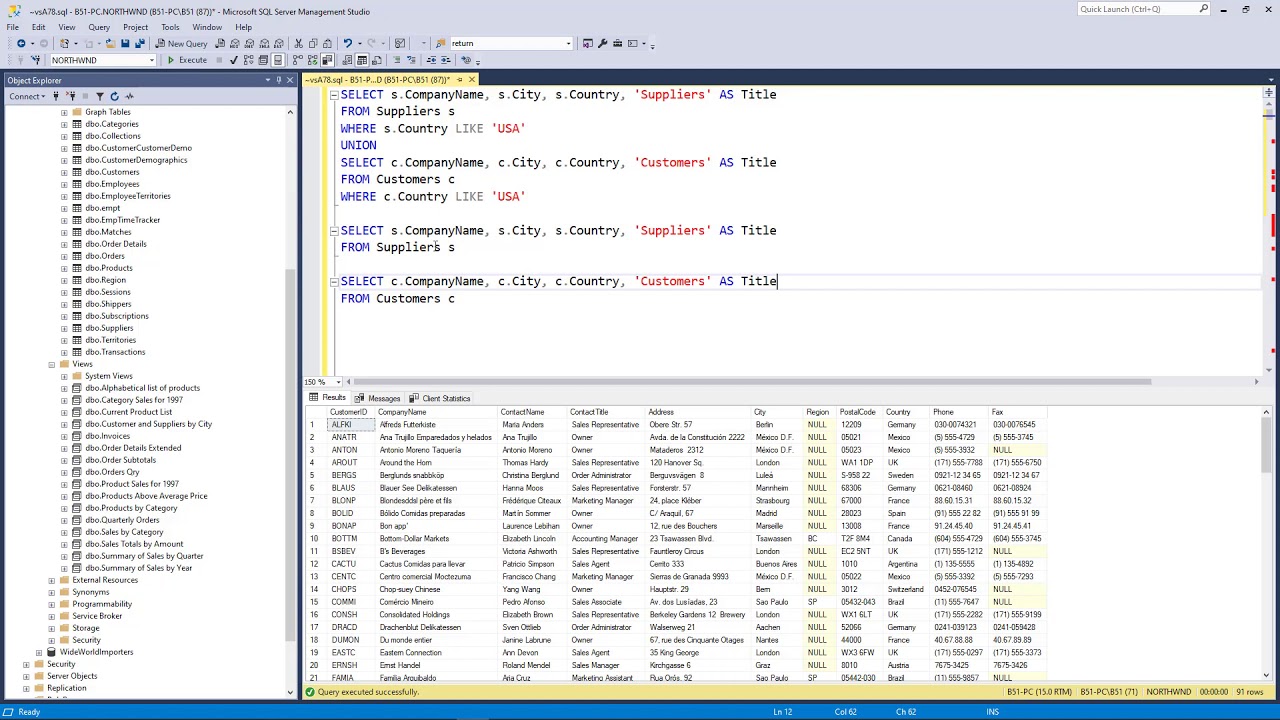Toggle auto-hide pin of Object Explorer
1280x720 pixels.
click(278, 80)
